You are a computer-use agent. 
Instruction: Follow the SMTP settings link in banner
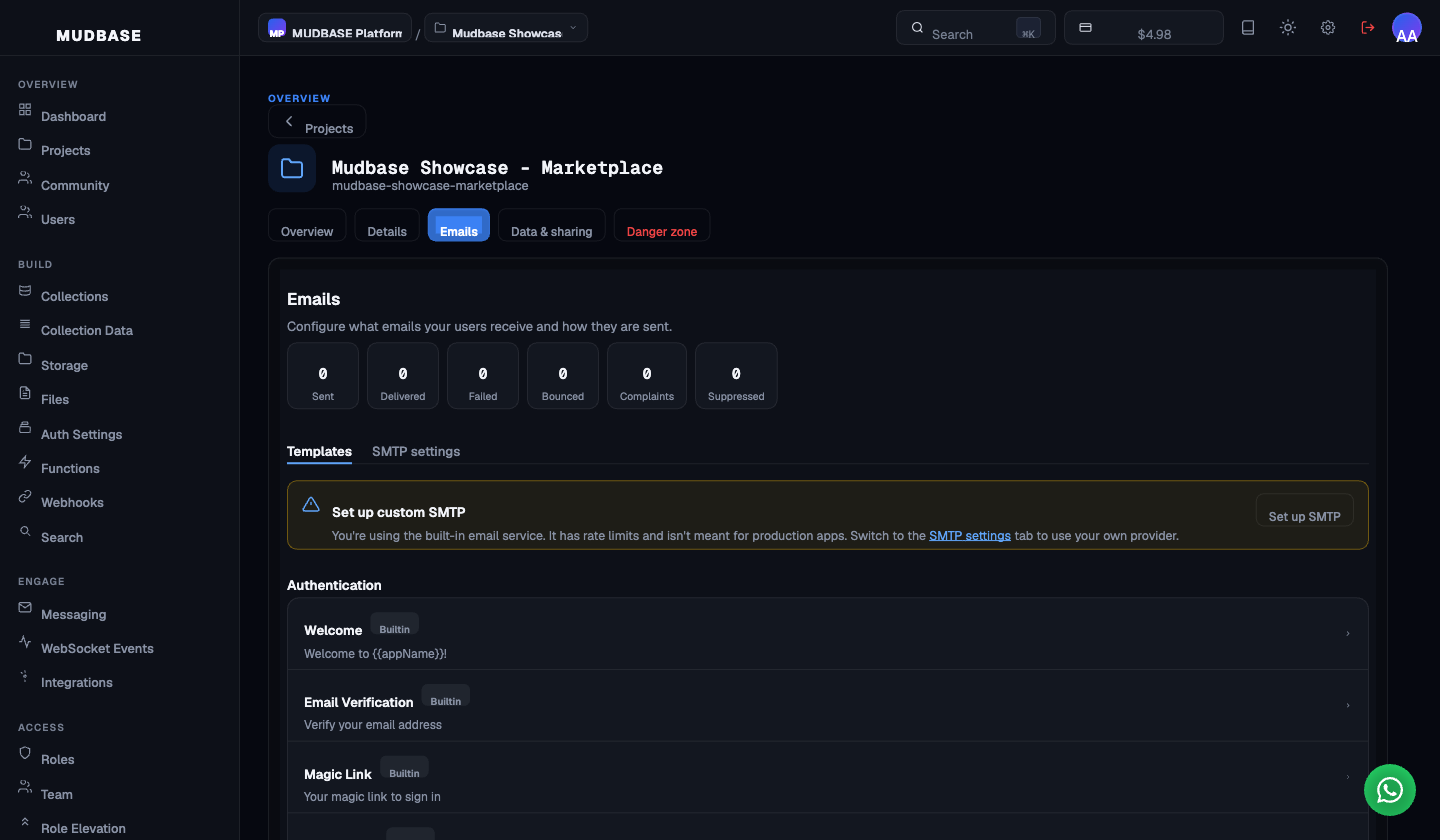(970, 536)
